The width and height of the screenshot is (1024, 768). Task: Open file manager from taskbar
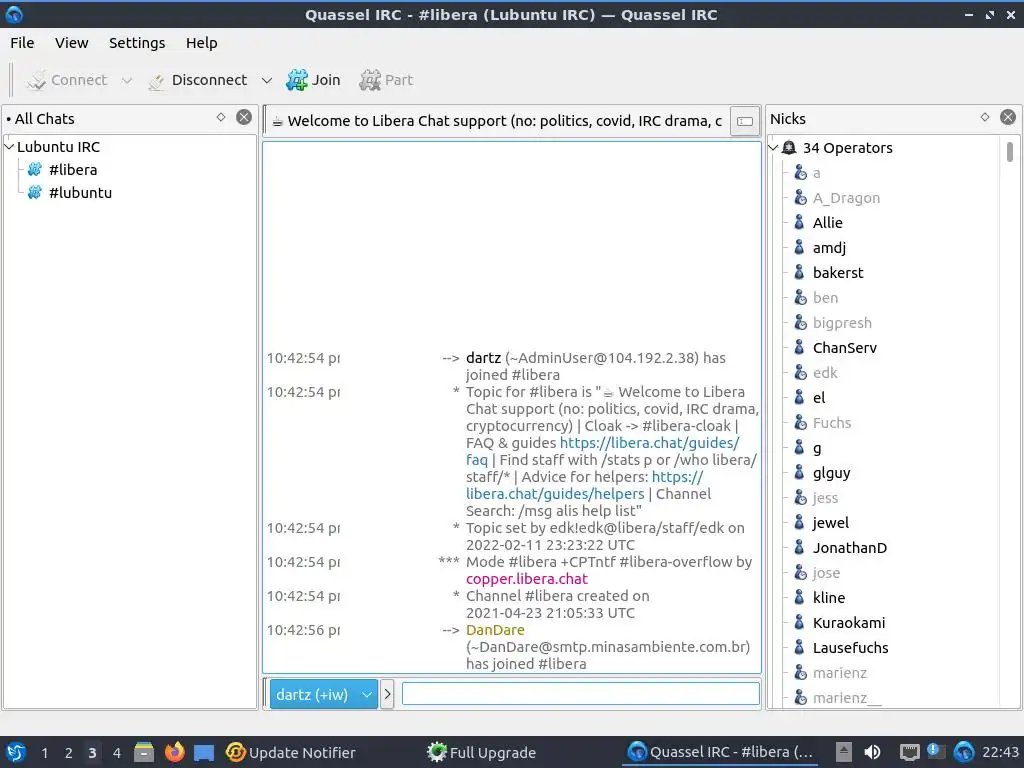pyautogui.click(x=144, y=752)
